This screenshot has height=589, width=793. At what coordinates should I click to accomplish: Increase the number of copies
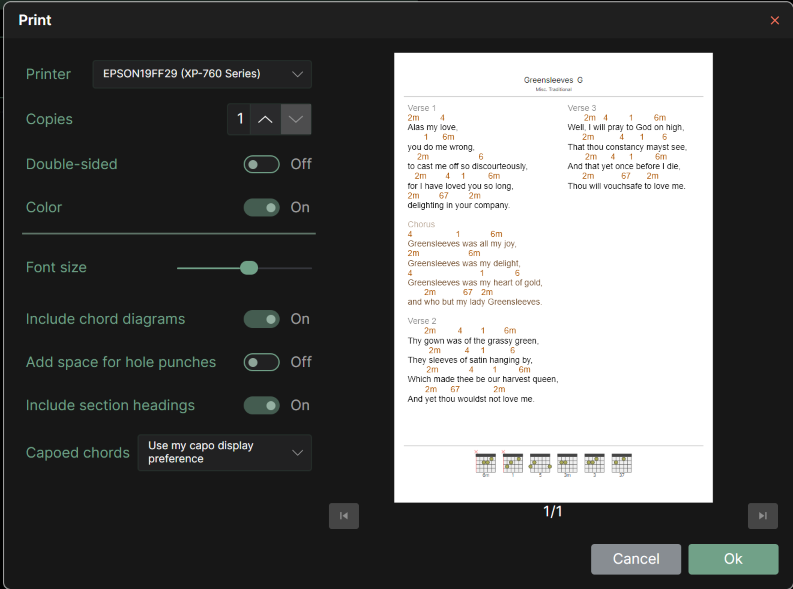(265, 119)
